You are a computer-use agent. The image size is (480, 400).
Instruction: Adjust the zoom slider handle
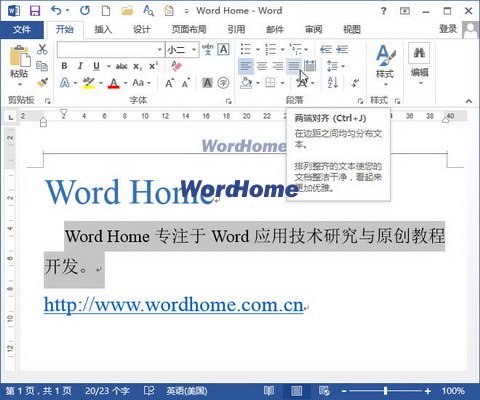(386, 391)
